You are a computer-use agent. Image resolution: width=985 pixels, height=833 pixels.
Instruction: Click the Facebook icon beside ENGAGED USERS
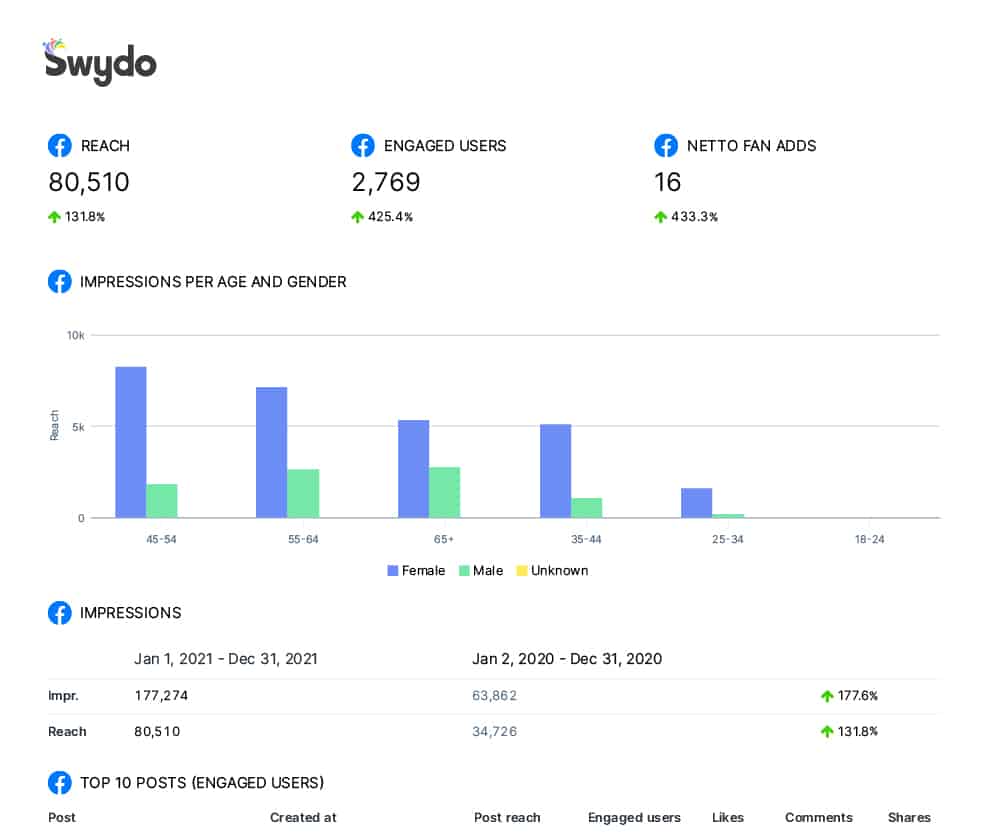pyautogui.click(x=362, y=146)
